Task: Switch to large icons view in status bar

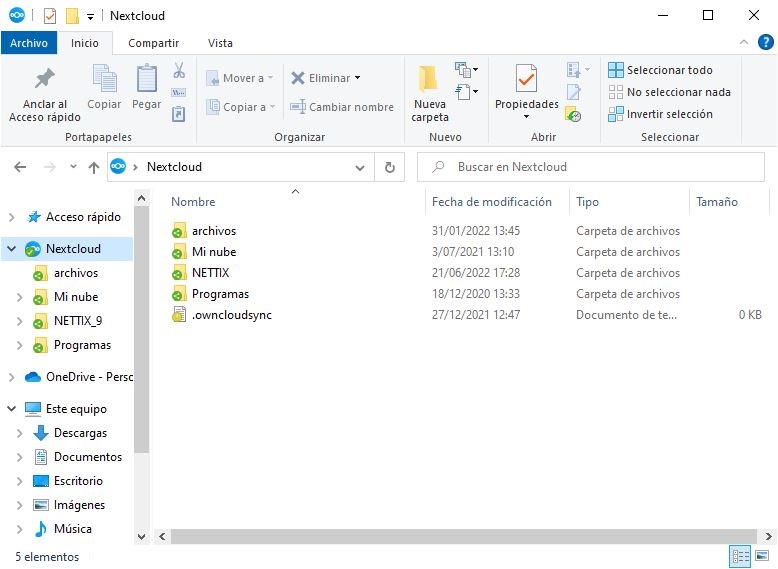Action: (x=763, y=556)
